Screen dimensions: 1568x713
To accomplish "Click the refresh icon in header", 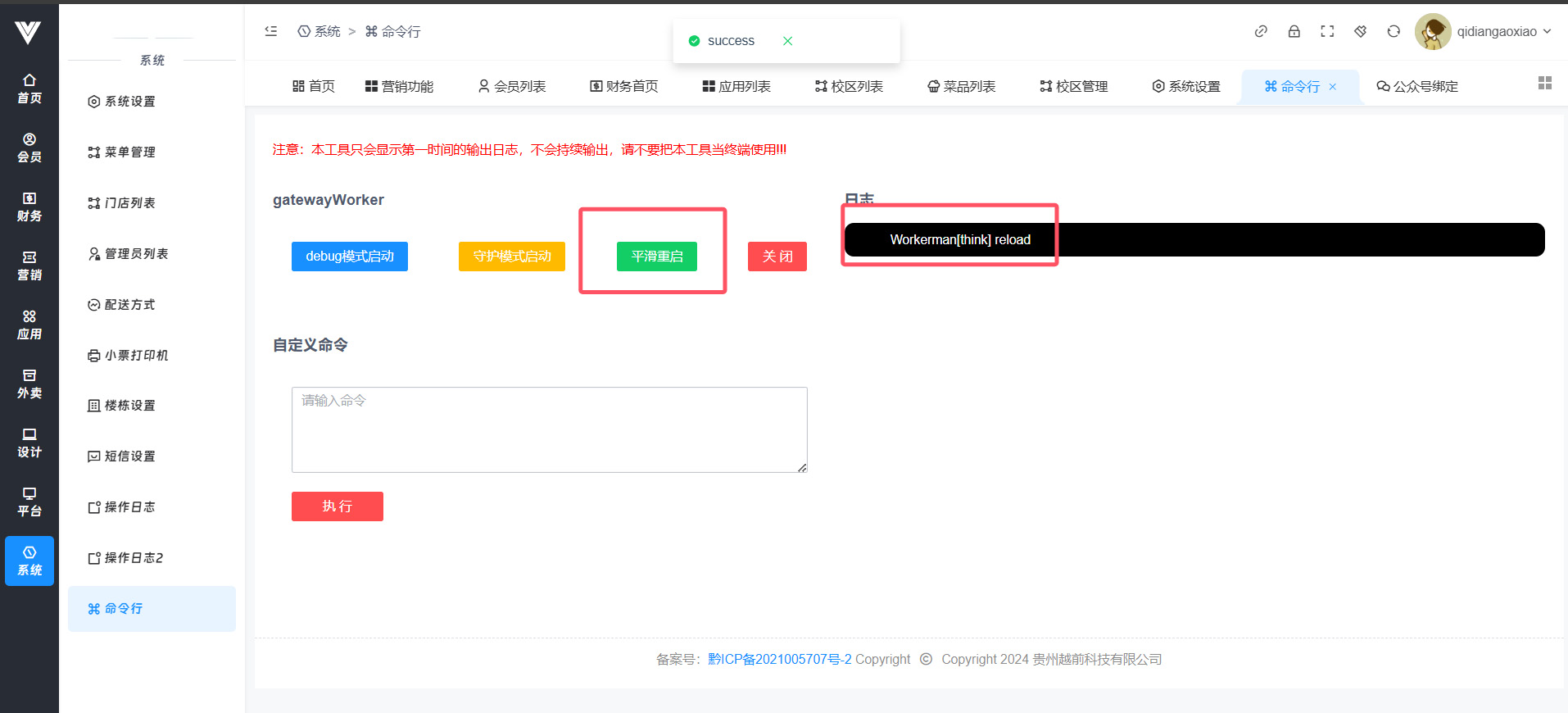I will 1394,31.
